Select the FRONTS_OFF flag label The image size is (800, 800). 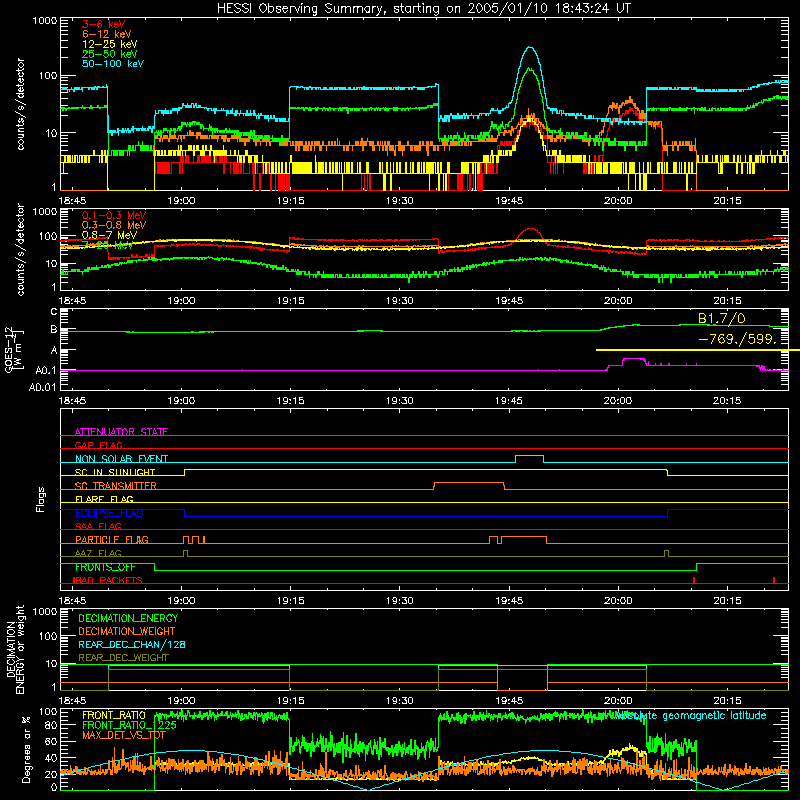pos(105,567)
